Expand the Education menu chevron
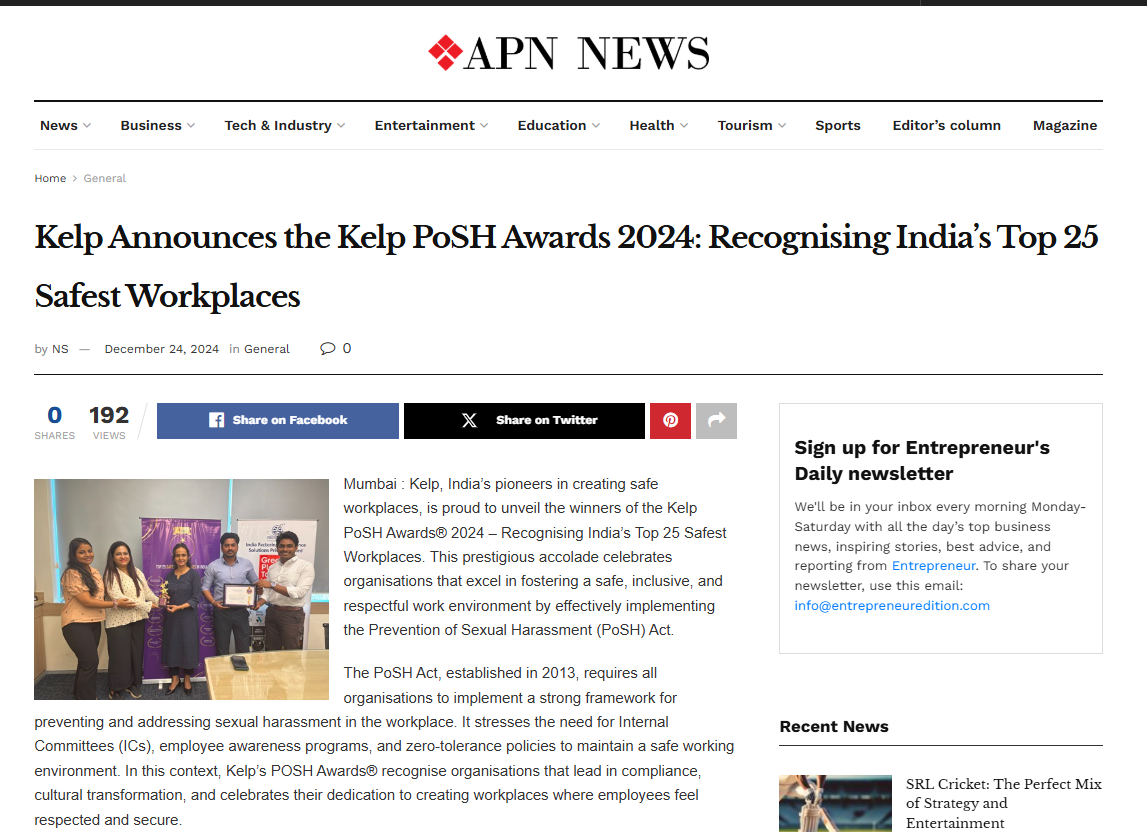Screen dimensions: 1147x832 (x=596, y=126)
